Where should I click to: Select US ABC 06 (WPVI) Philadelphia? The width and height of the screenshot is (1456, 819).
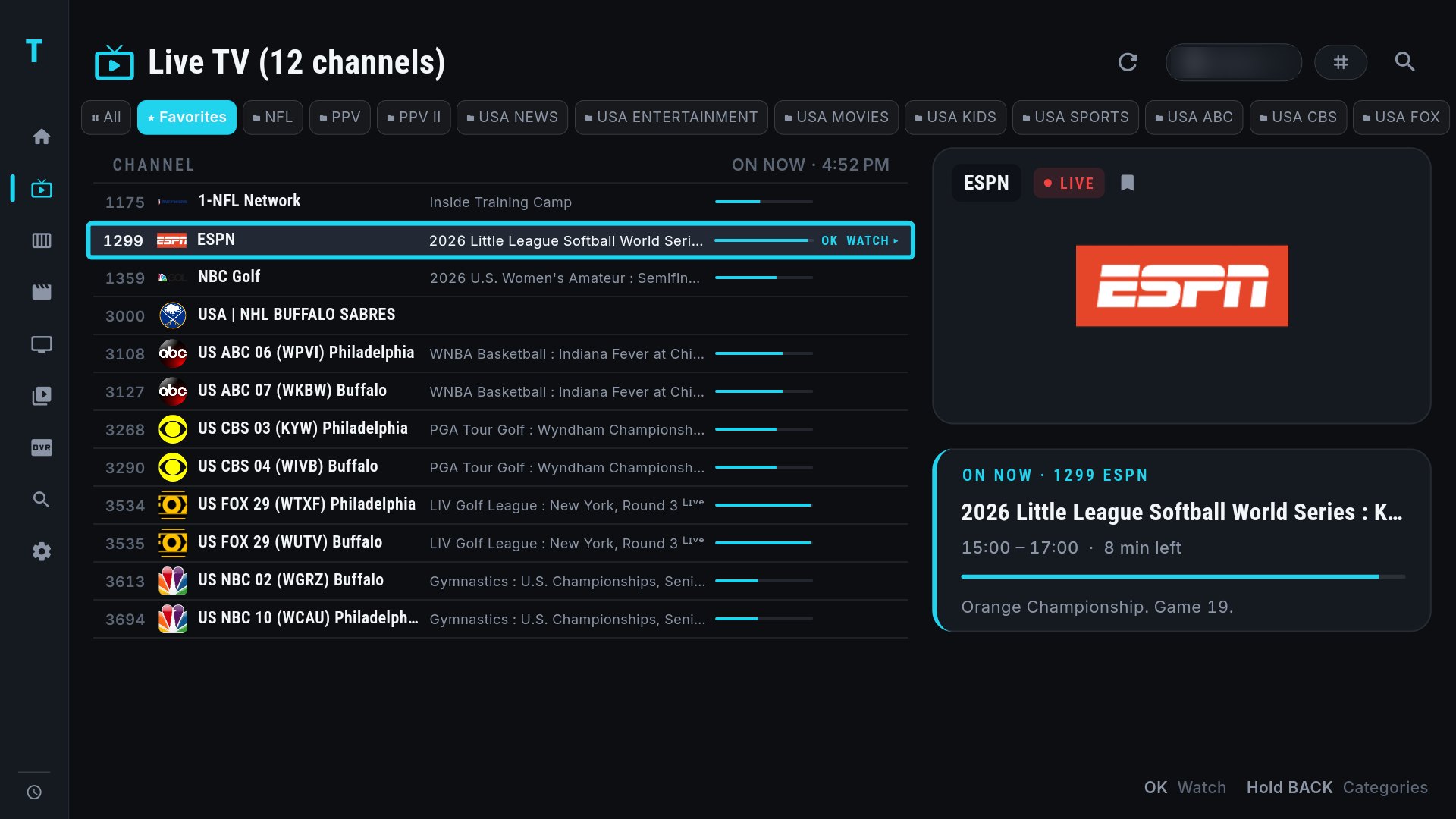[500, 353]
